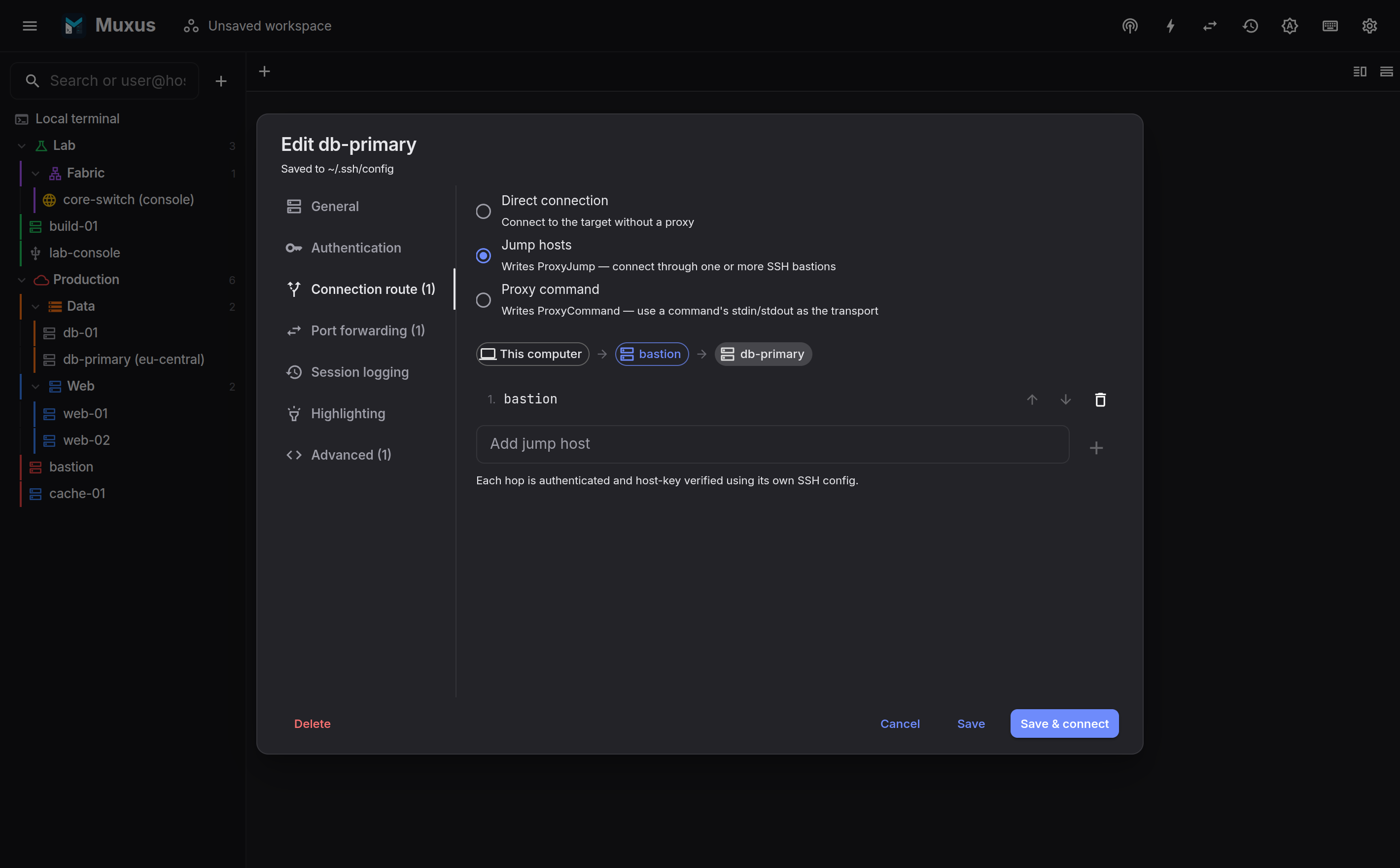
Task: Add jump host with plus button
Action: 1096,448
